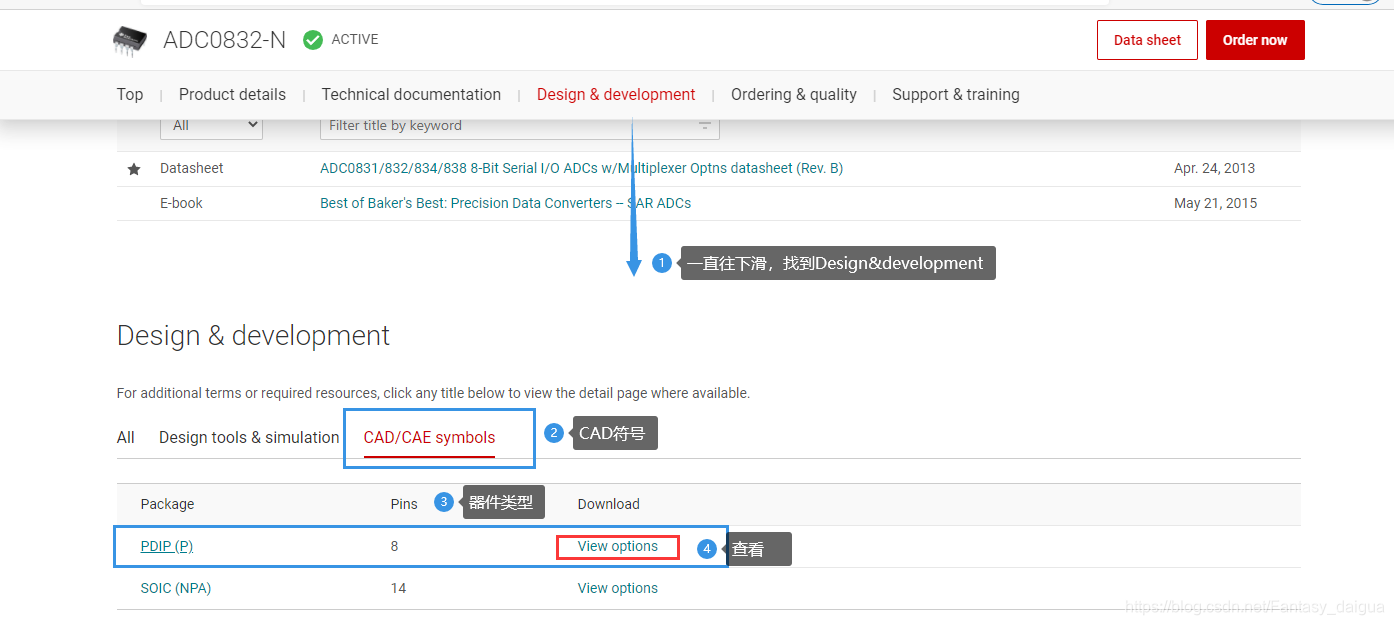Select the CAD/CAE symbols tab

coord(429,437)
